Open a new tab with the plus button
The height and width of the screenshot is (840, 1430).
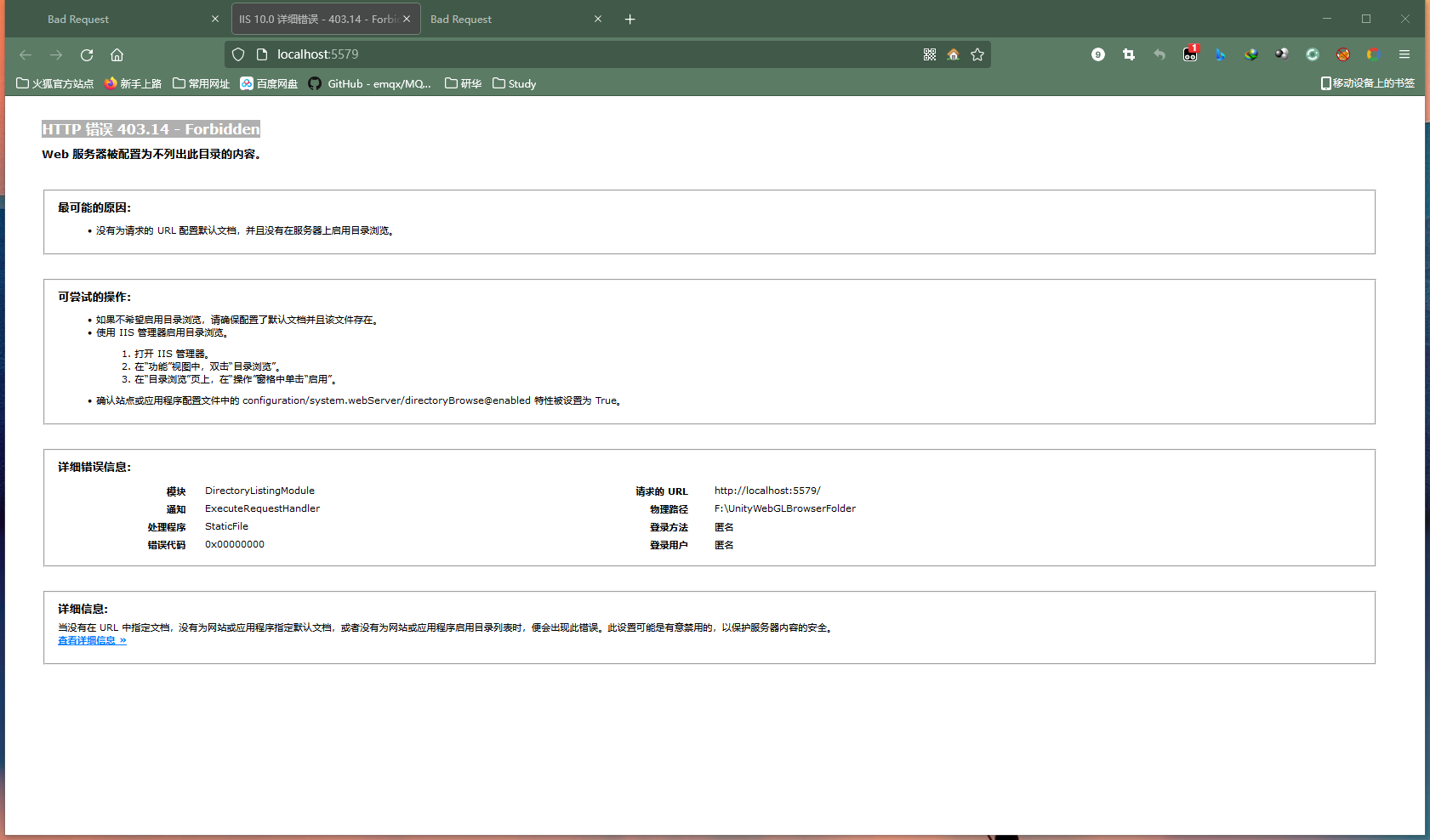(630, 18)
